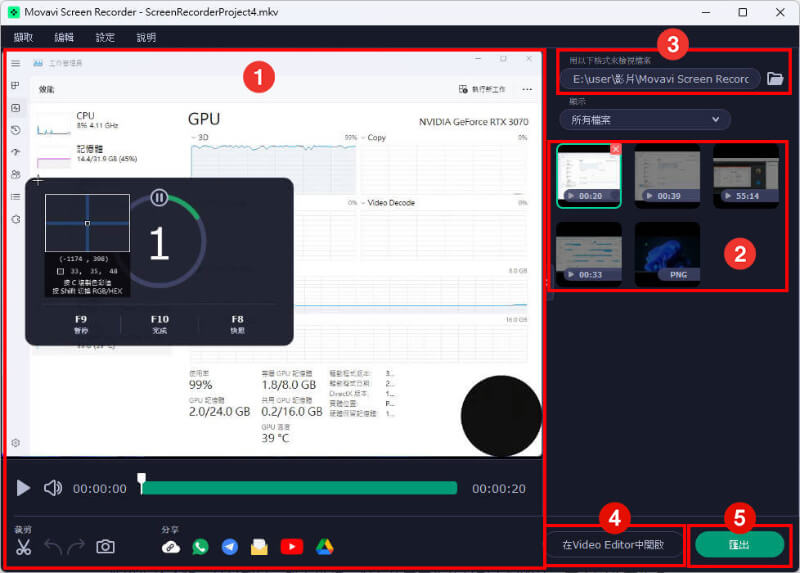Open recording in Video Editor button
This screenshot has width=800, height=573.
614,544
